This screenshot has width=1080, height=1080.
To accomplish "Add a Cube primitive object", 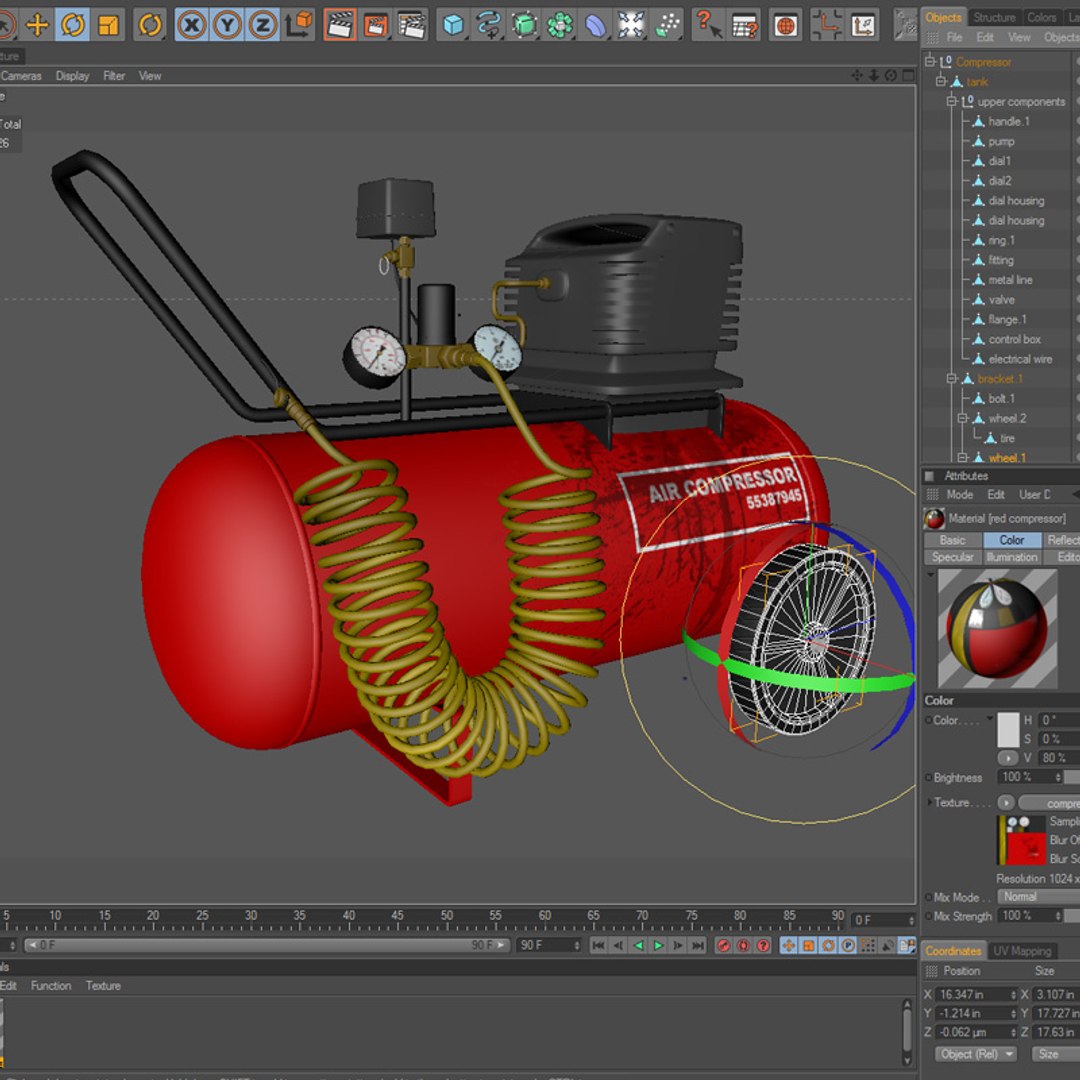I will (x=453, y=25).
